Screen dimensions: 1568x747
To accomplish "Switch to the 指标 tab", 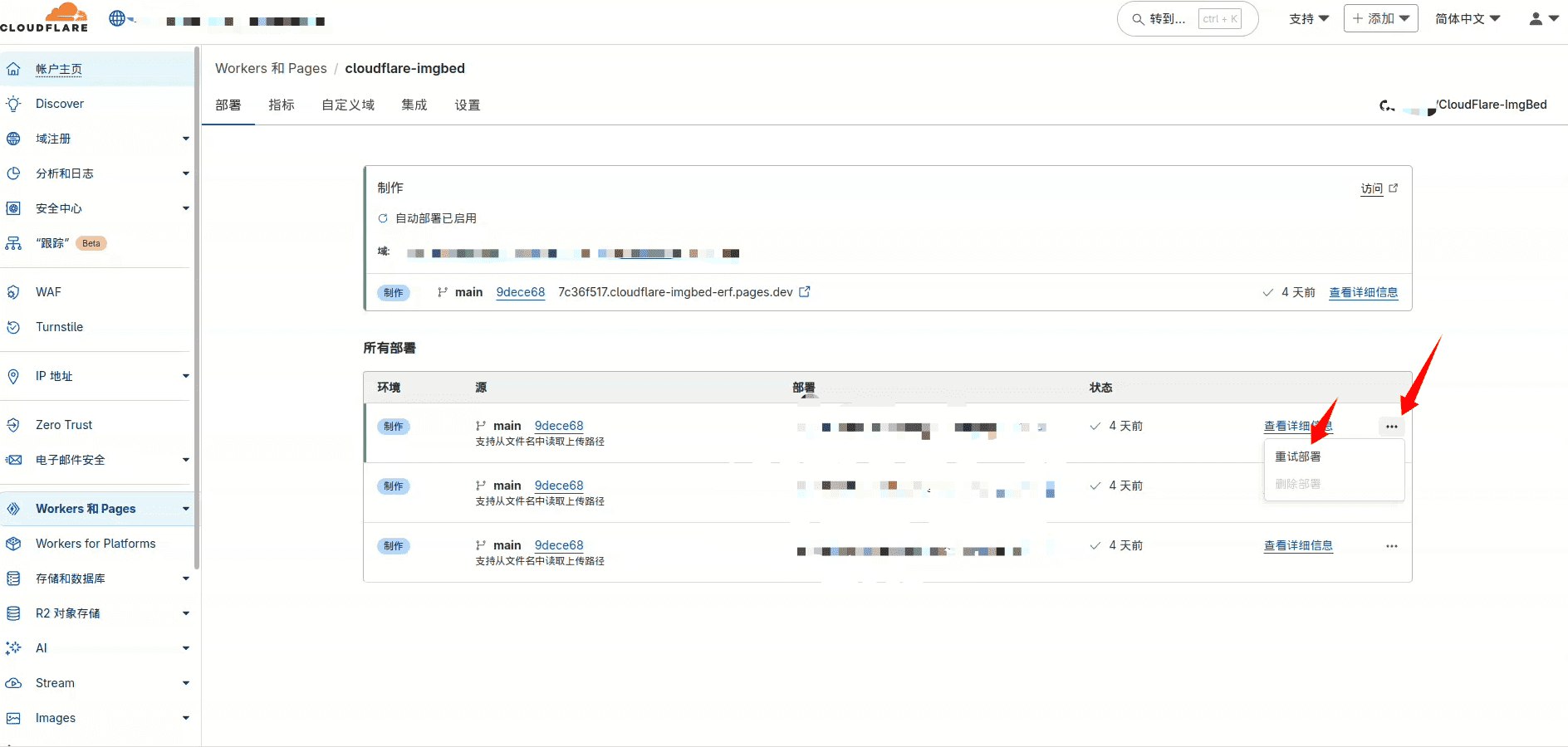I will 282,105.
